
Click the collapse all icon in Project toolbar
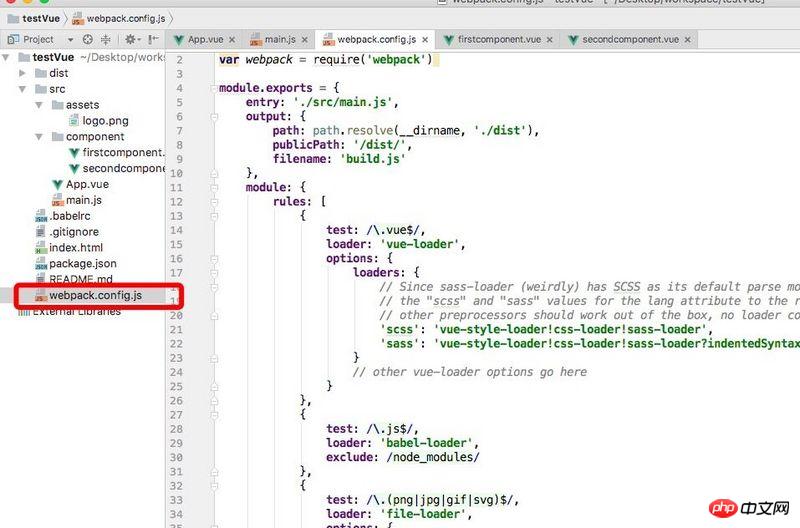(106, 39)
